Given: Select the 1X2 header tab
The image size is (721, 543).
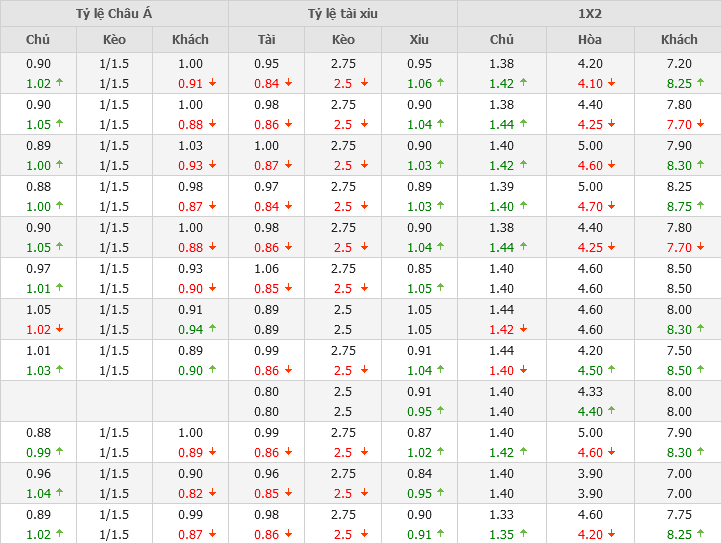Looking at the screenshot, I should (x=589, y=14).
